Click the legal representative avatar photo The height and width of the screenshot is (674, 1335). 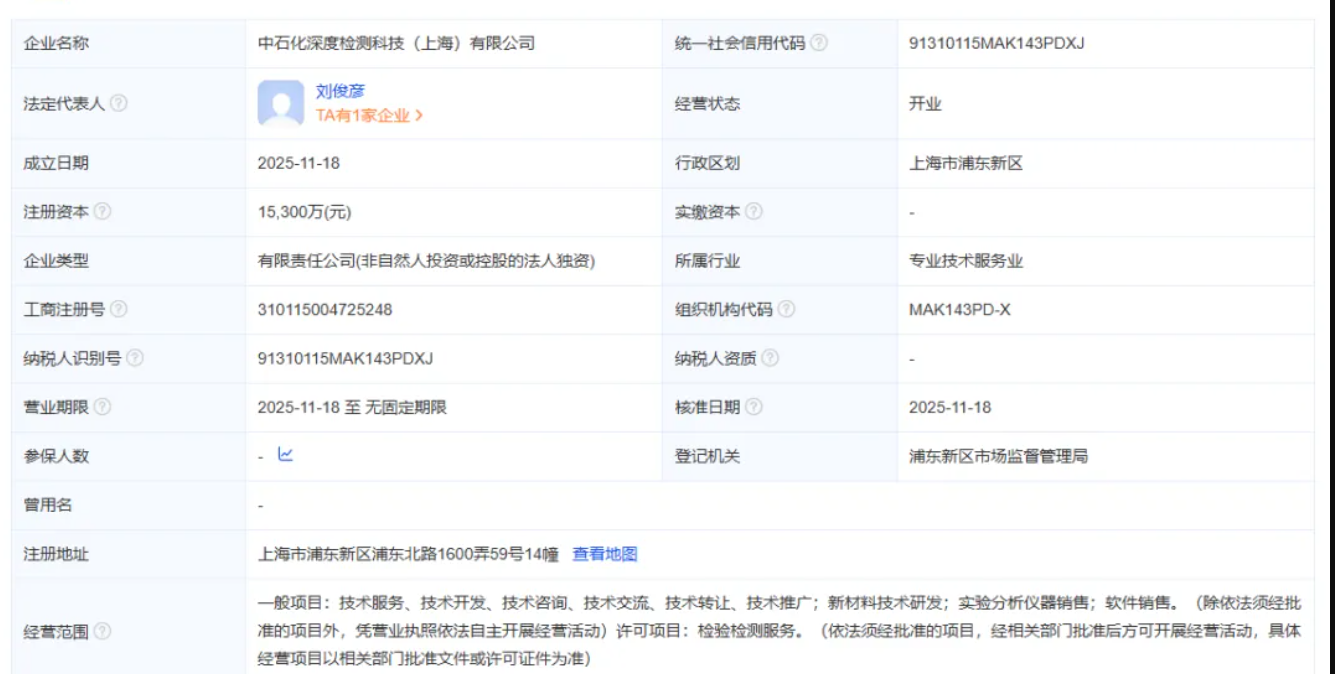pos(281,103)
